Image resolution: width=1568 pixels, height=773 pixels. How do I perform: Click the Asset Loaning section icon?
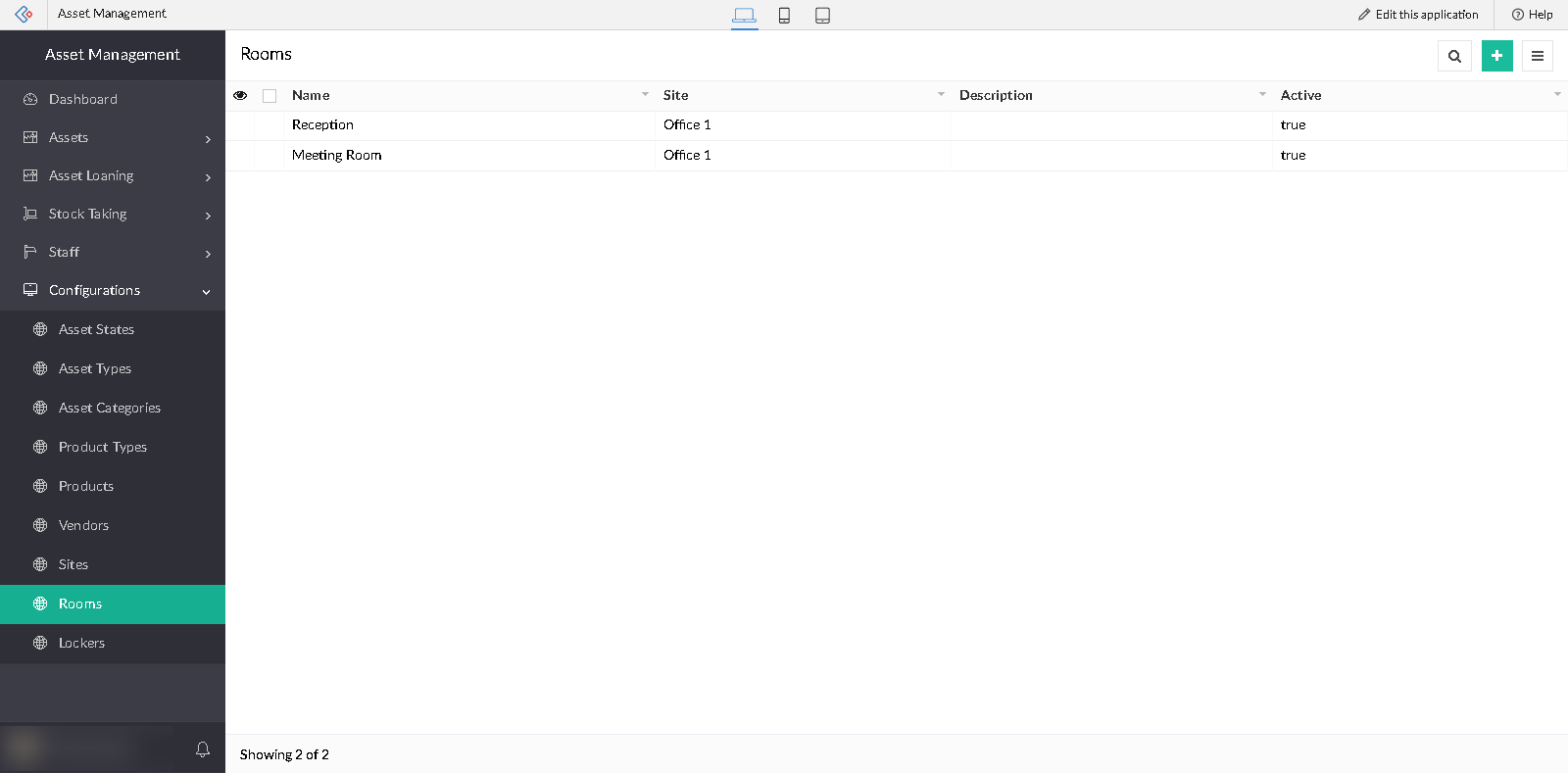click(30, 175)
